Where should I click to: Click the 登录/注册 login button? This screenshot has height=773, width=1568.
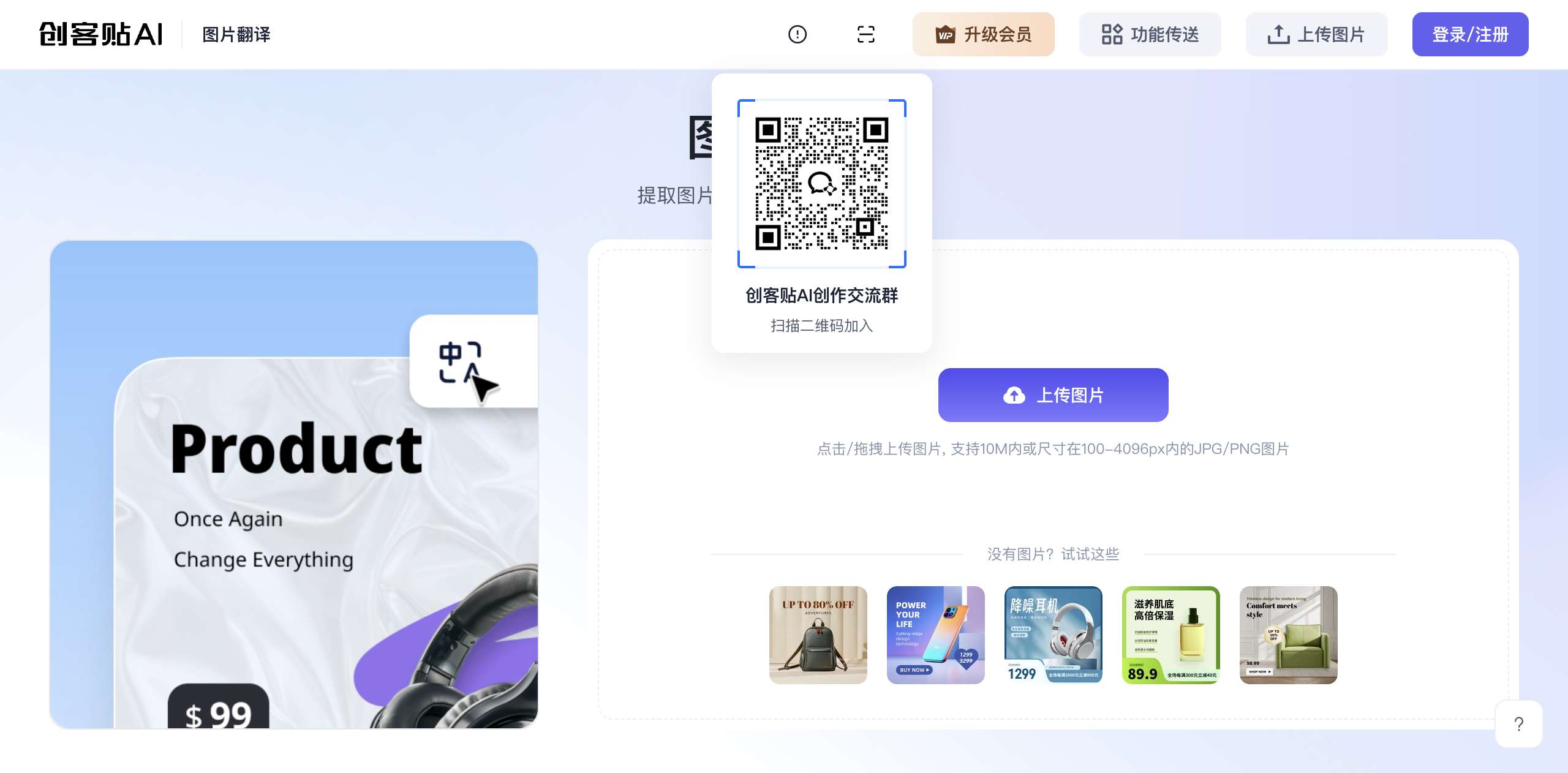1470,34
